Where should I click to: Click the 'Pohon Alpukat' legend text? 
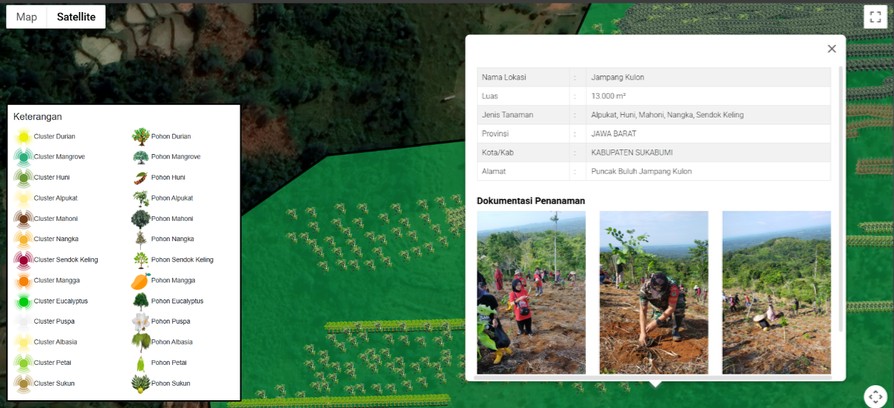(172, 198)
